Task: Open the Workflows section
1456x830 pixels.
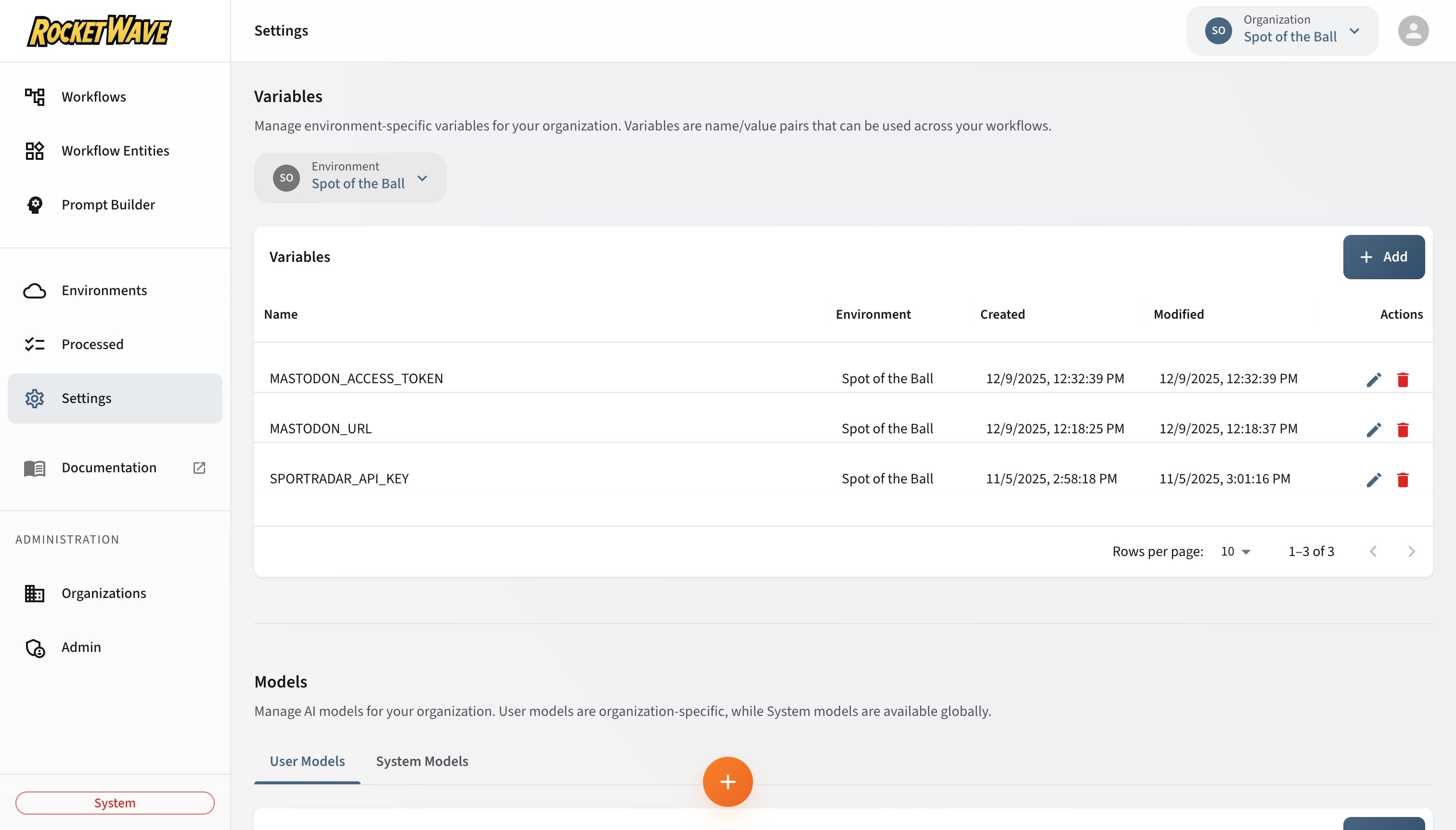Action: tap(93, 96)
